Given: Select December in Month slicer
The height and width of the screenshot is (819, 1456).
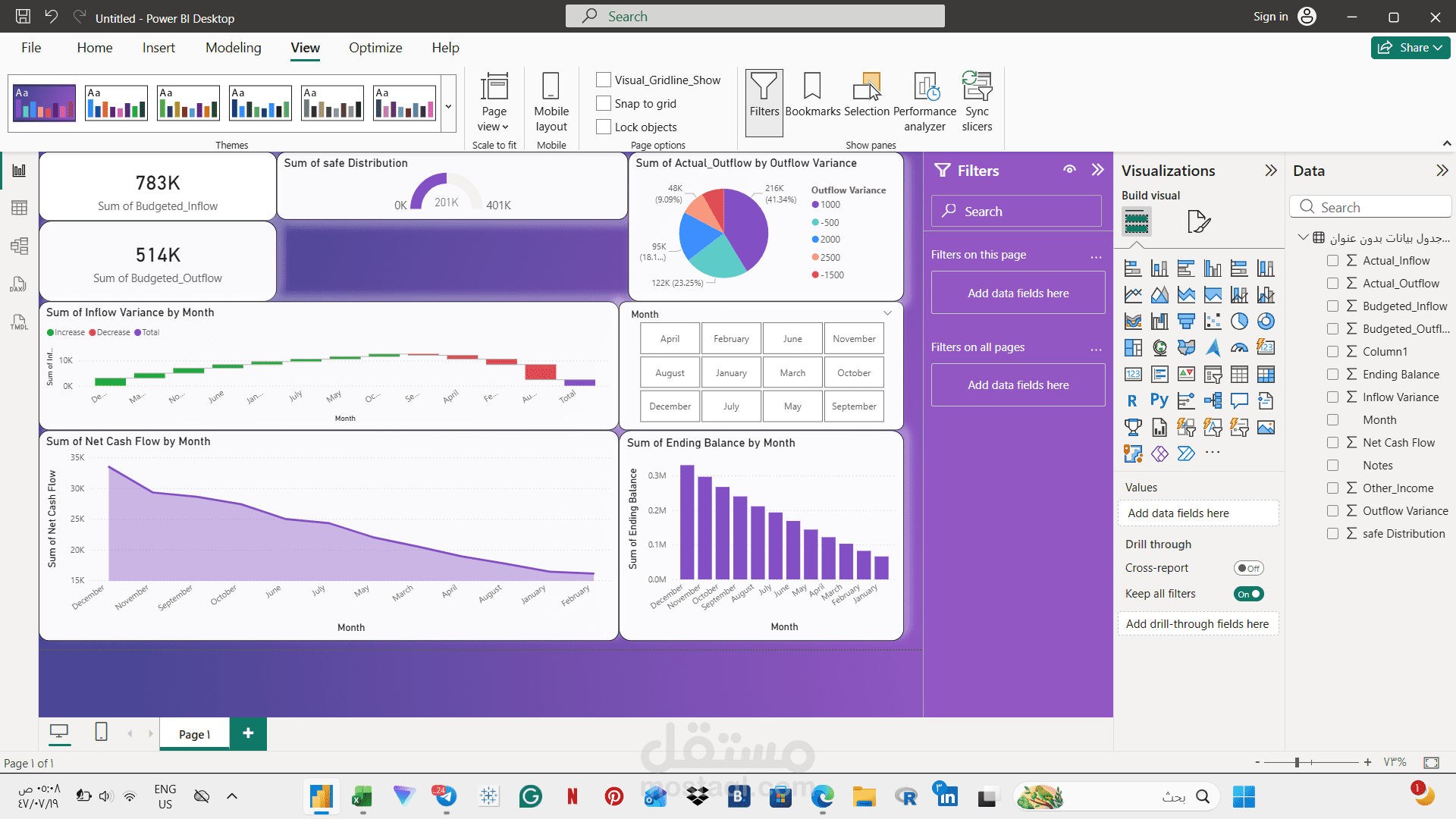Looking at the screenshot, I should tap(670, 406).
